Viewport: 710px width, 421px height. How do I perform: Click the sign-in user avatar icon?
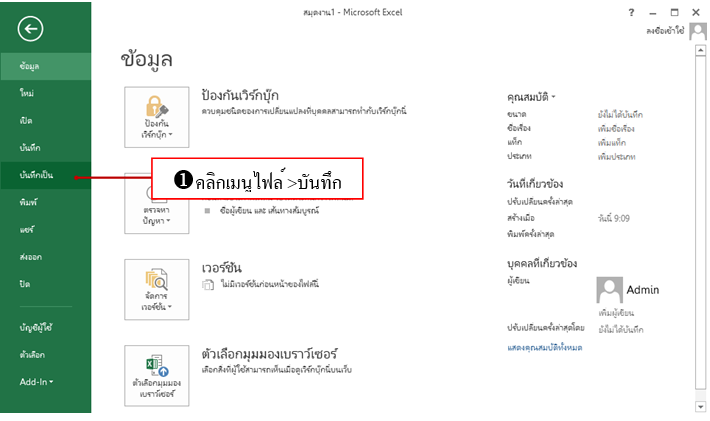point(698,31)
